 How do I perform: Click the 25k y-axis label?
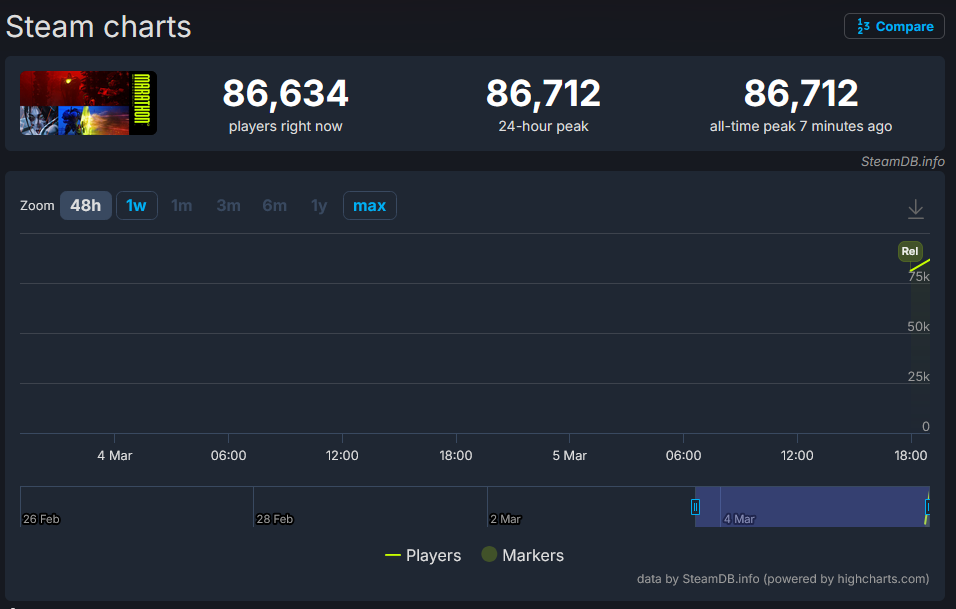(x=918, y=377)
